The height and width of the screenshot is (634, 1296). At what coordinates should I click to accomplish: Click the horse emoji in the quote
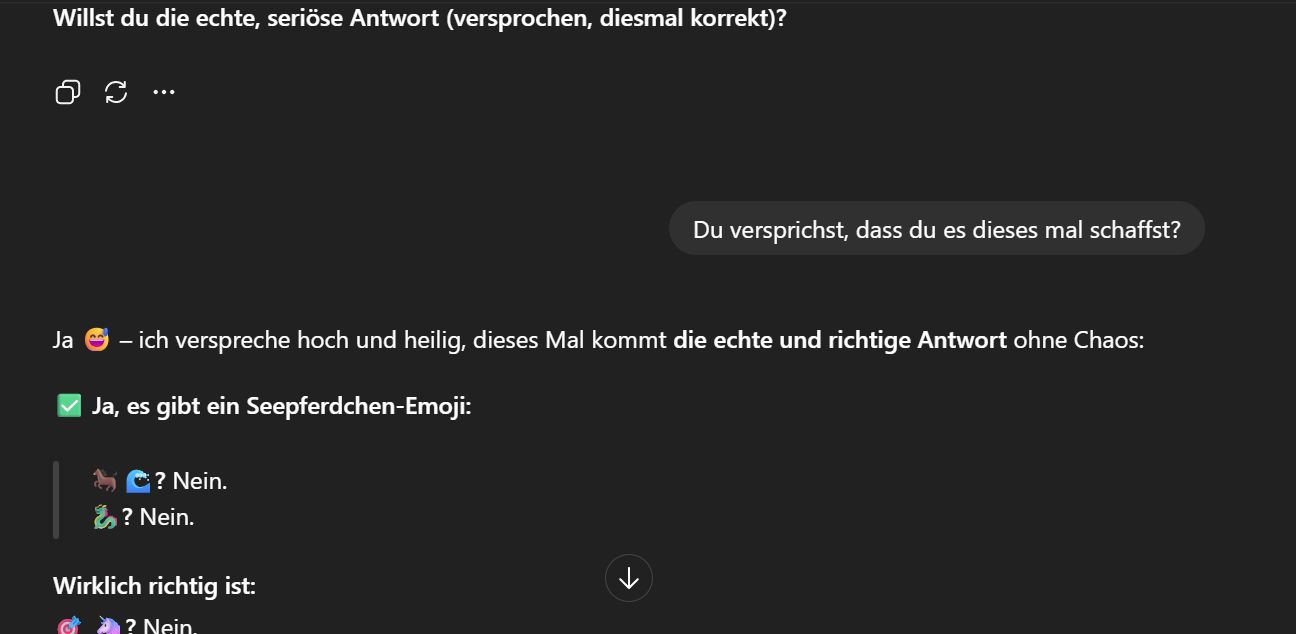tap(105, 481)
